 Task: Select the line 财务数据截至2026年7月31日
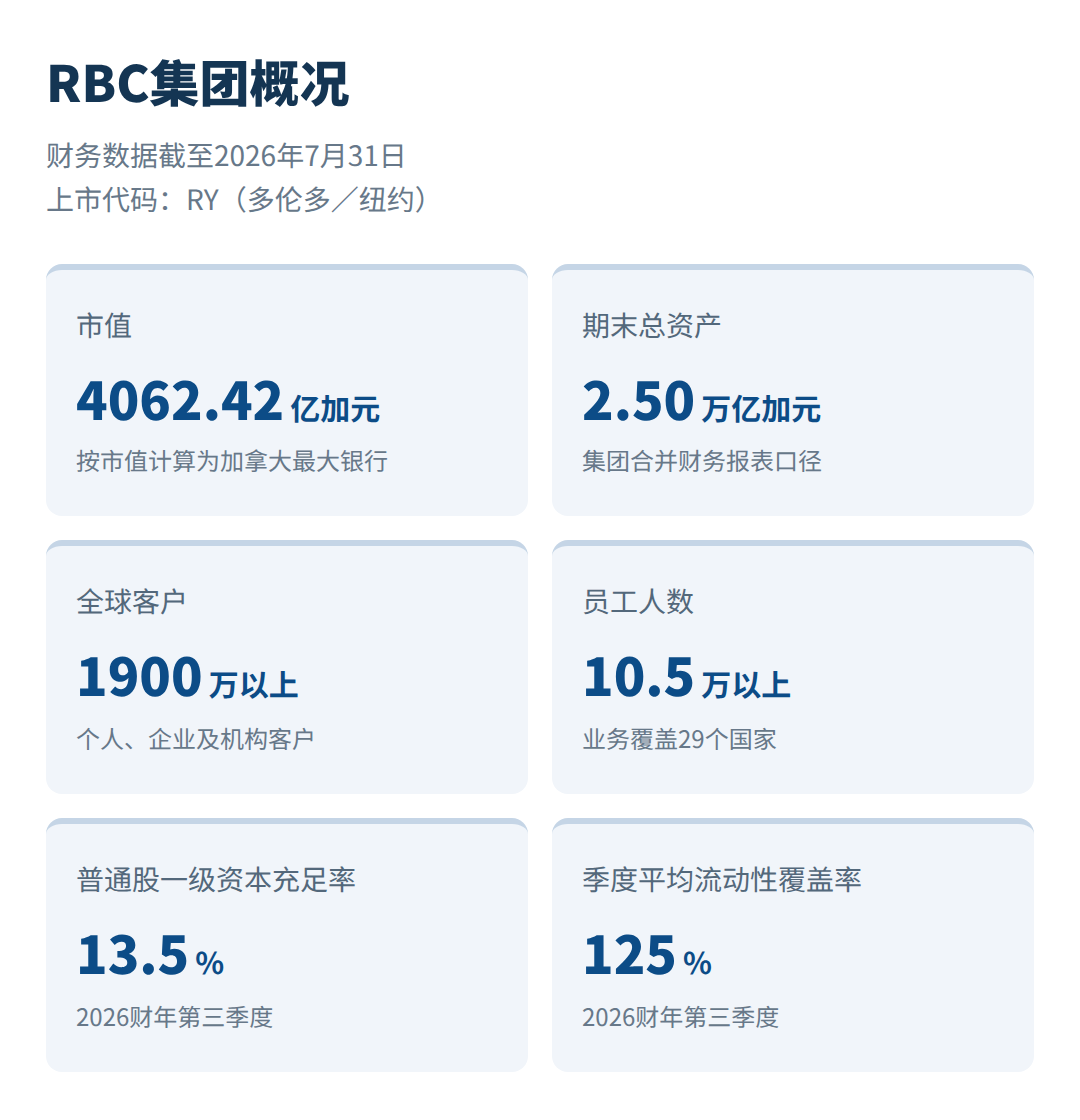point(226,156)
